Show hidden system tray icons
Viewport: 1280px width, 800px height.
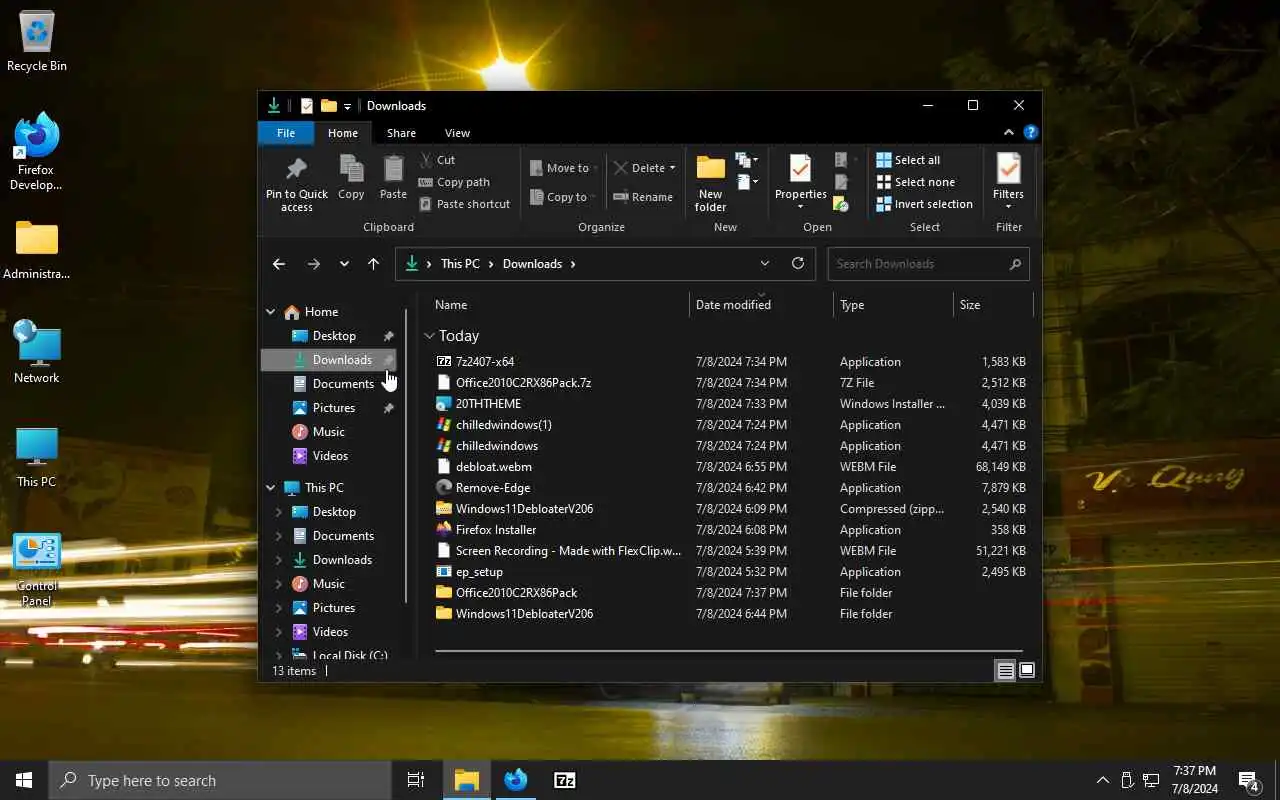coord(1103,780)
